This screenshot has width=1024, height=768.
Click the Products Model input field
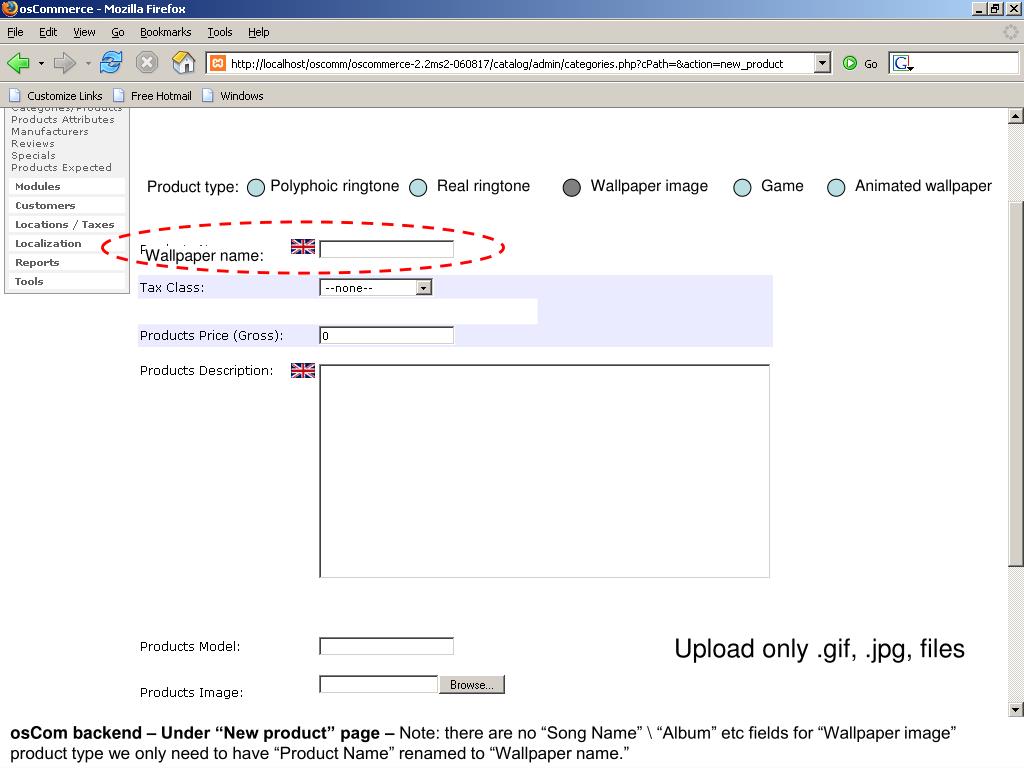[387, 647]
